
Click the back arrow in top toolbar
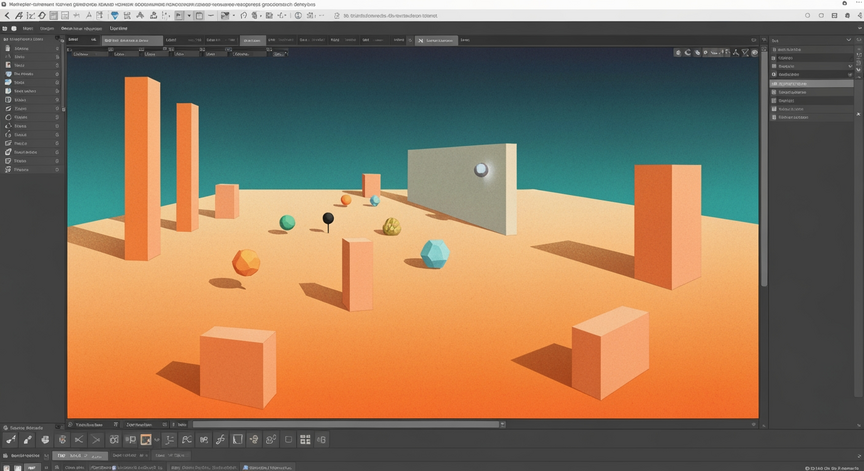click(x=7, y=15)
